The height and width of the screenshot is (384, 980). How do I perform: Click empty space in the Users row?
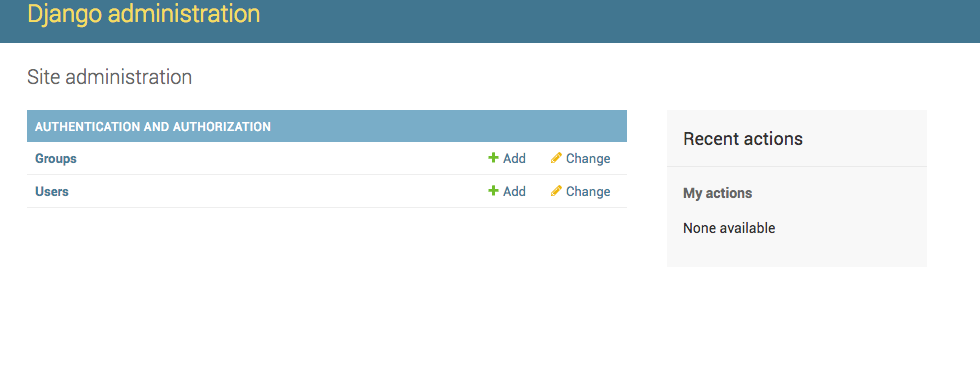click(281, 191)
